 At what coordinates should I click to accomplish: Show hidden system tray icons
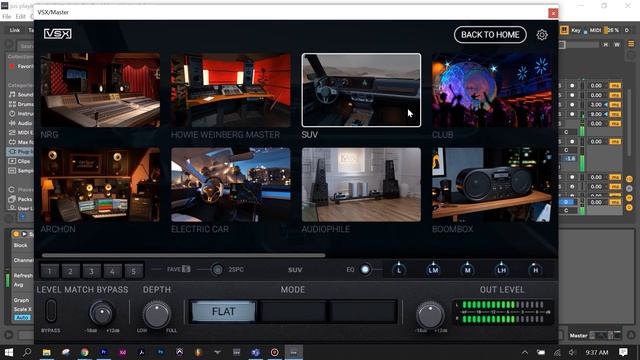pyautogui.click(x=525, y=353)
